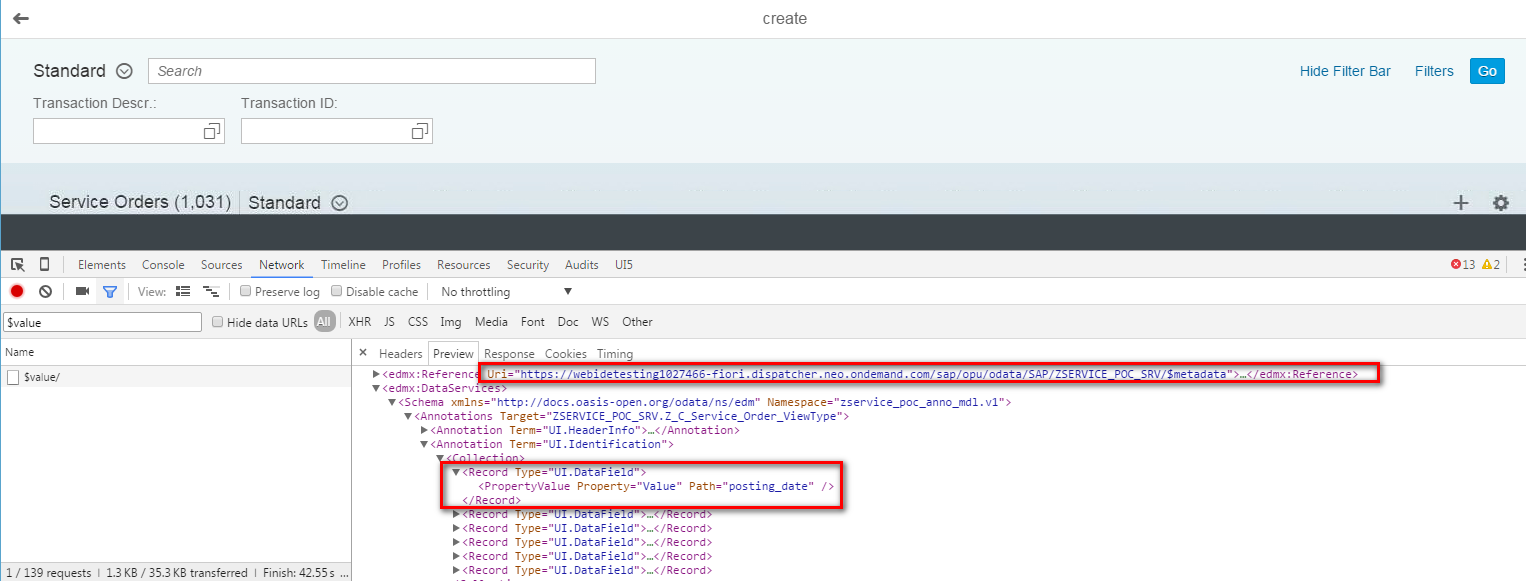Filter requests by CSS
Screen dimensions: 1526x581
coord(418,322)
